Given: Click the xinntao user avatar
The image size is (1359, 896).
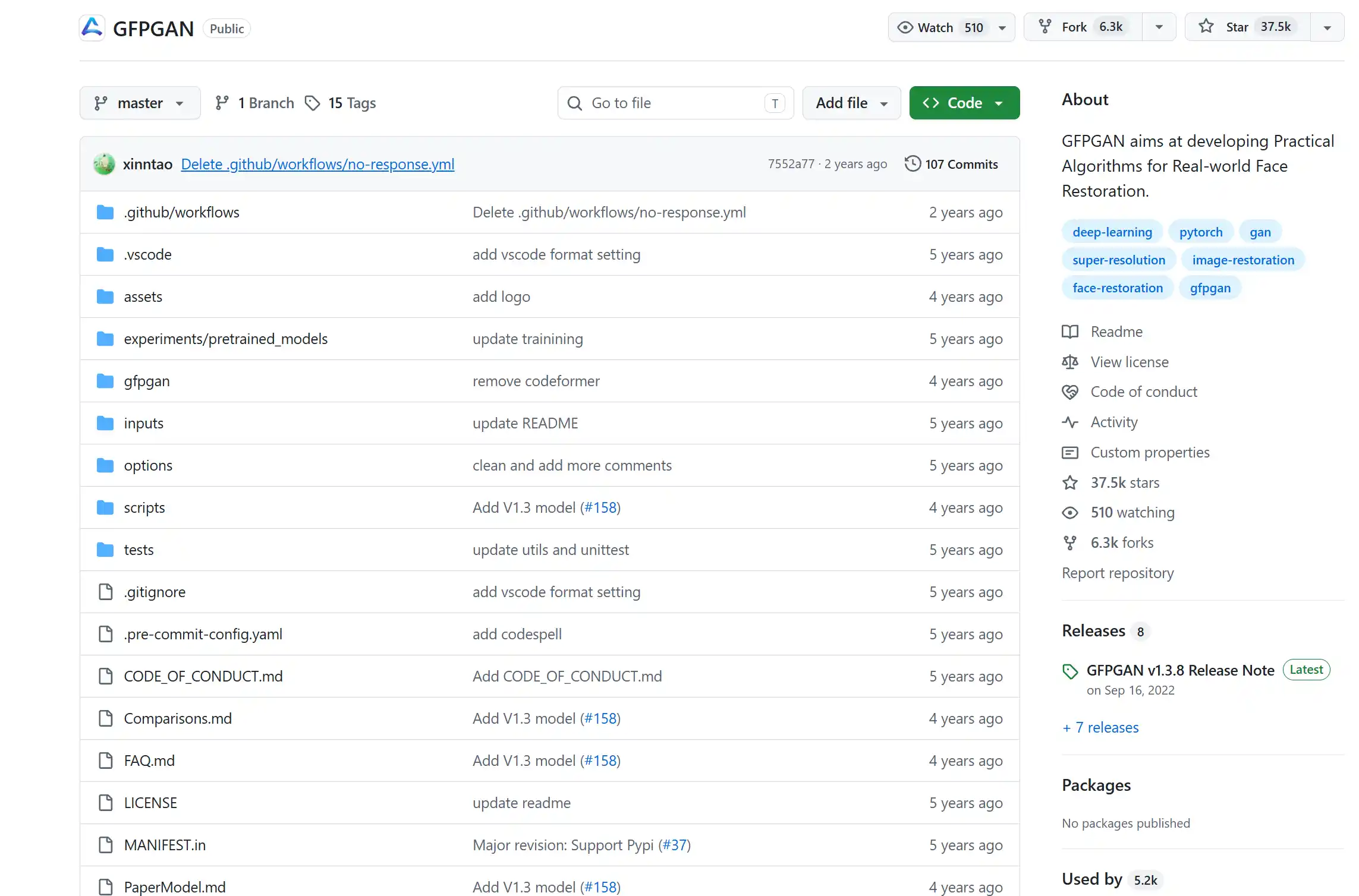Looking at the screenshot, I should [x=104, y=164].
